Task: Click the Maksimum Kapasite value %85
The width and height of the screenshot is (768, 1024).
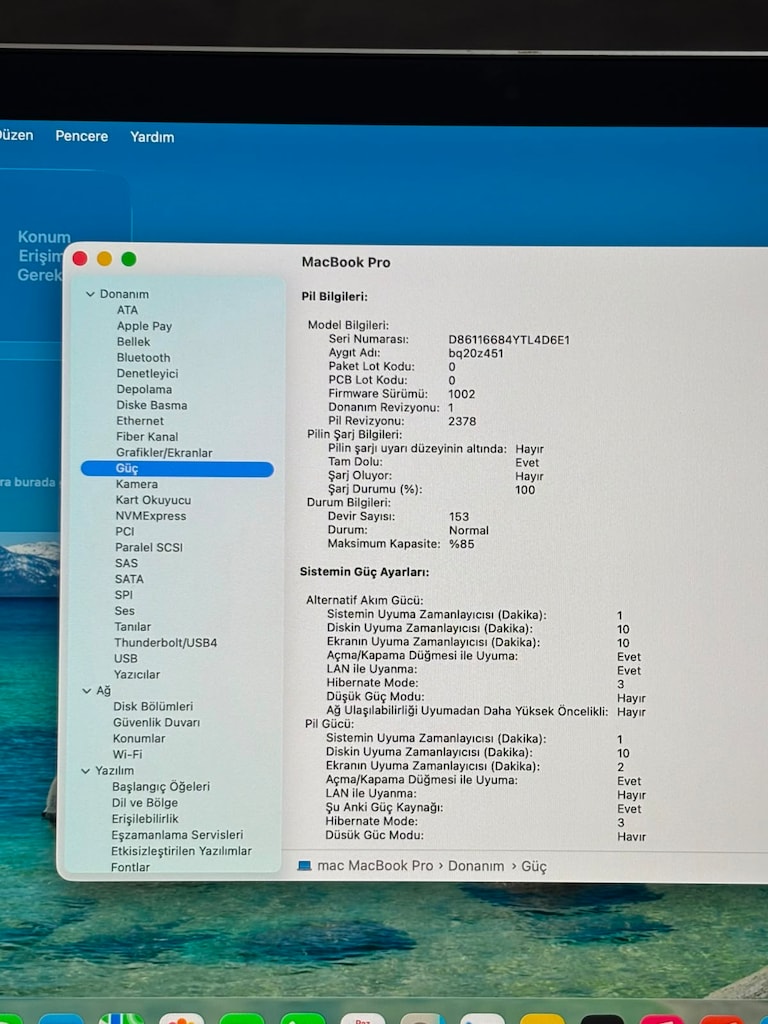Action: 462,544
